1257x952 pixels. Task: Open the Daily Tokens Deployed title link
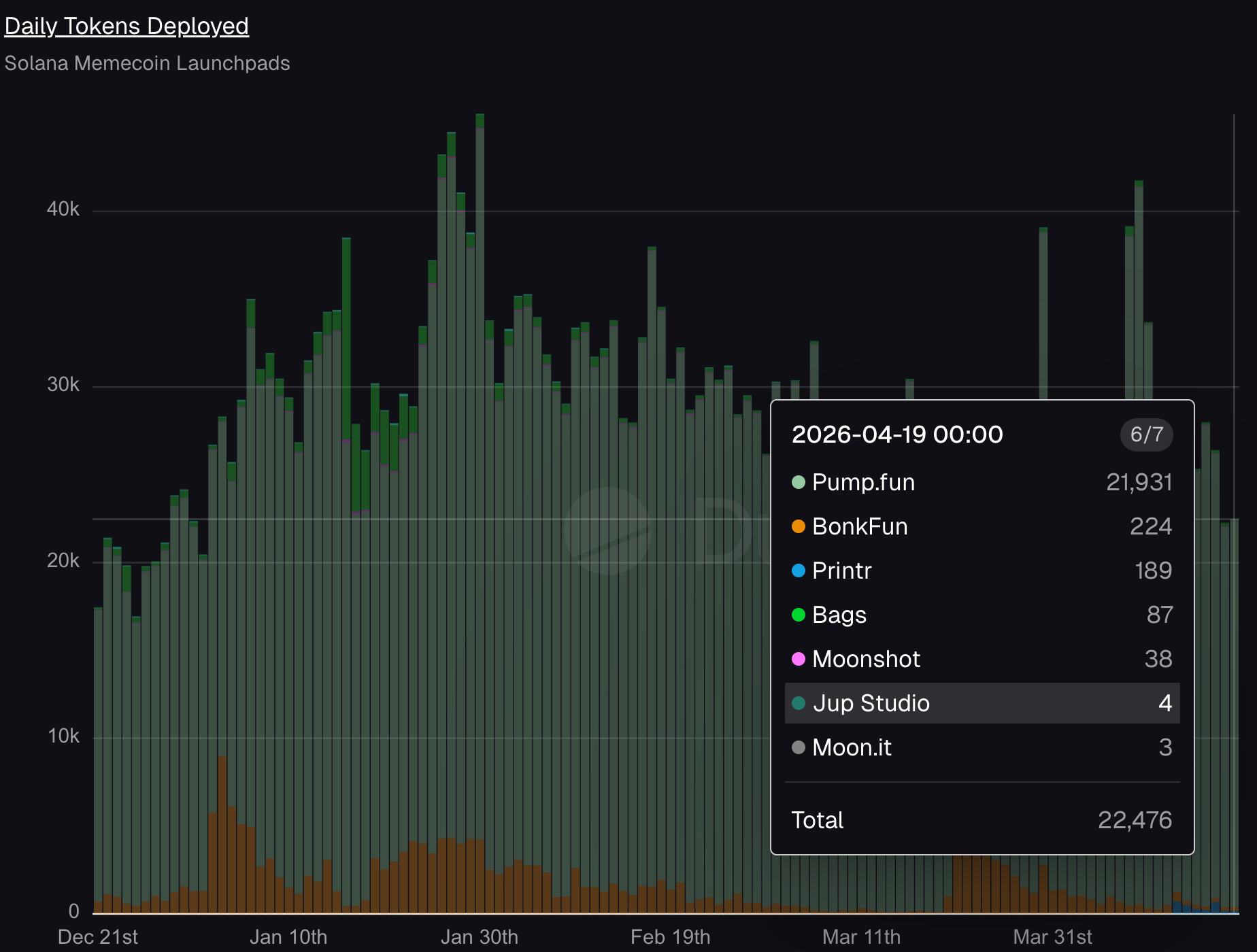127,26
